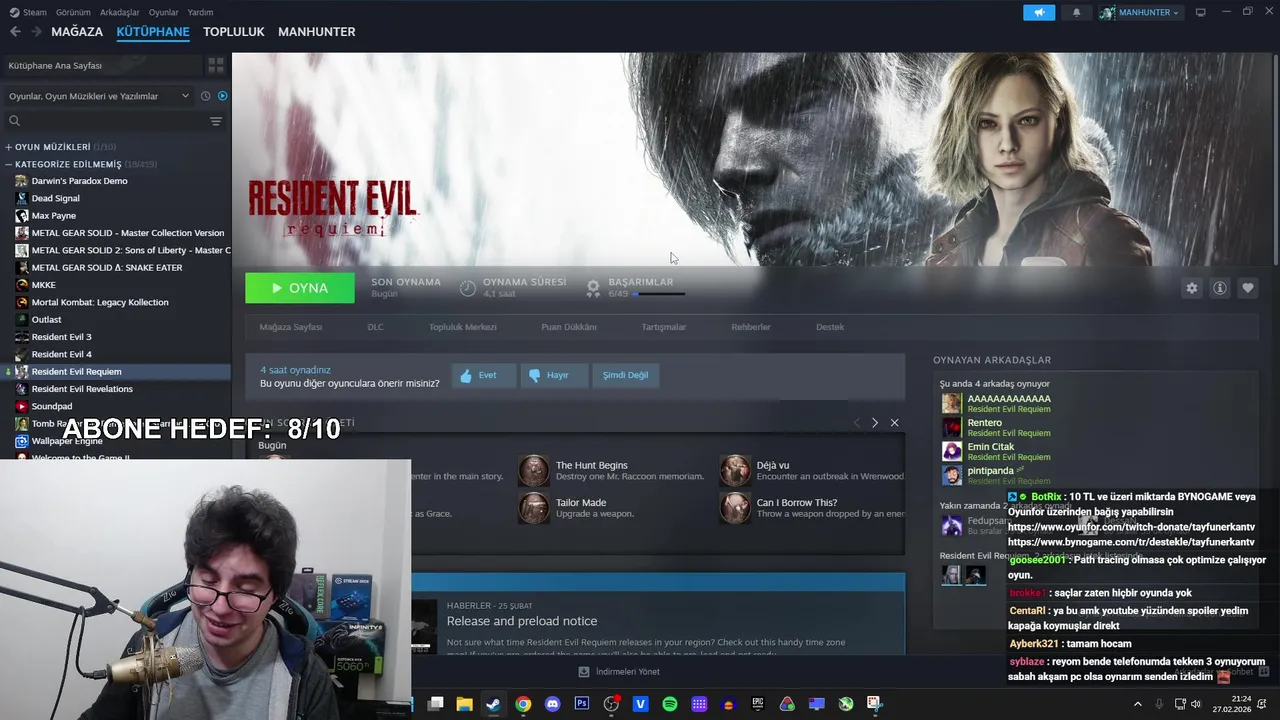Select METAL GEAR SOLID Master Collection Version

pyautogui.click(x=127, y=233)
